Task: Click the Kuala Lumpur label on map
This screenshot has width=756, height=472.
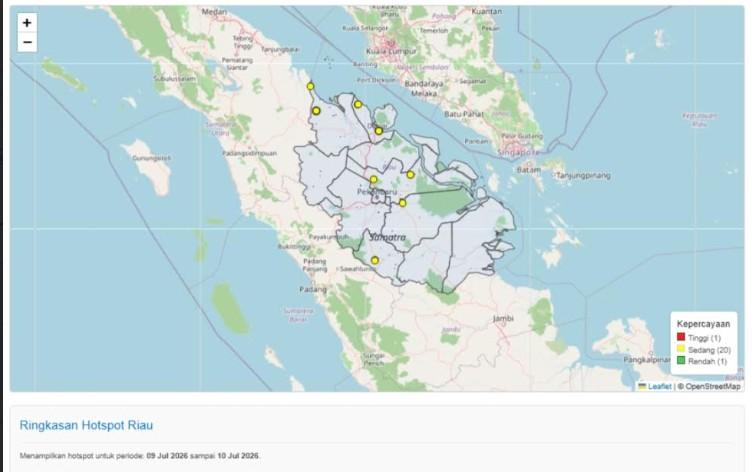Action: pos(391,51)
